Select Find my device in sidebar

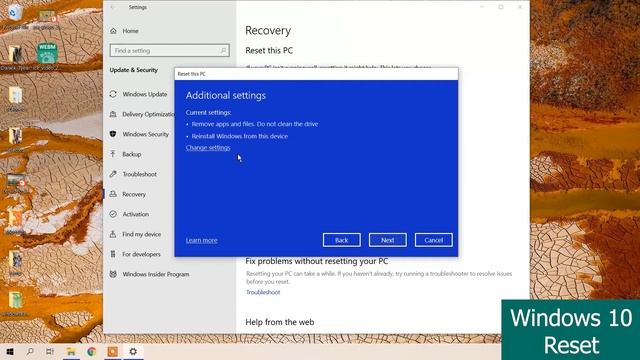[142, 234]
